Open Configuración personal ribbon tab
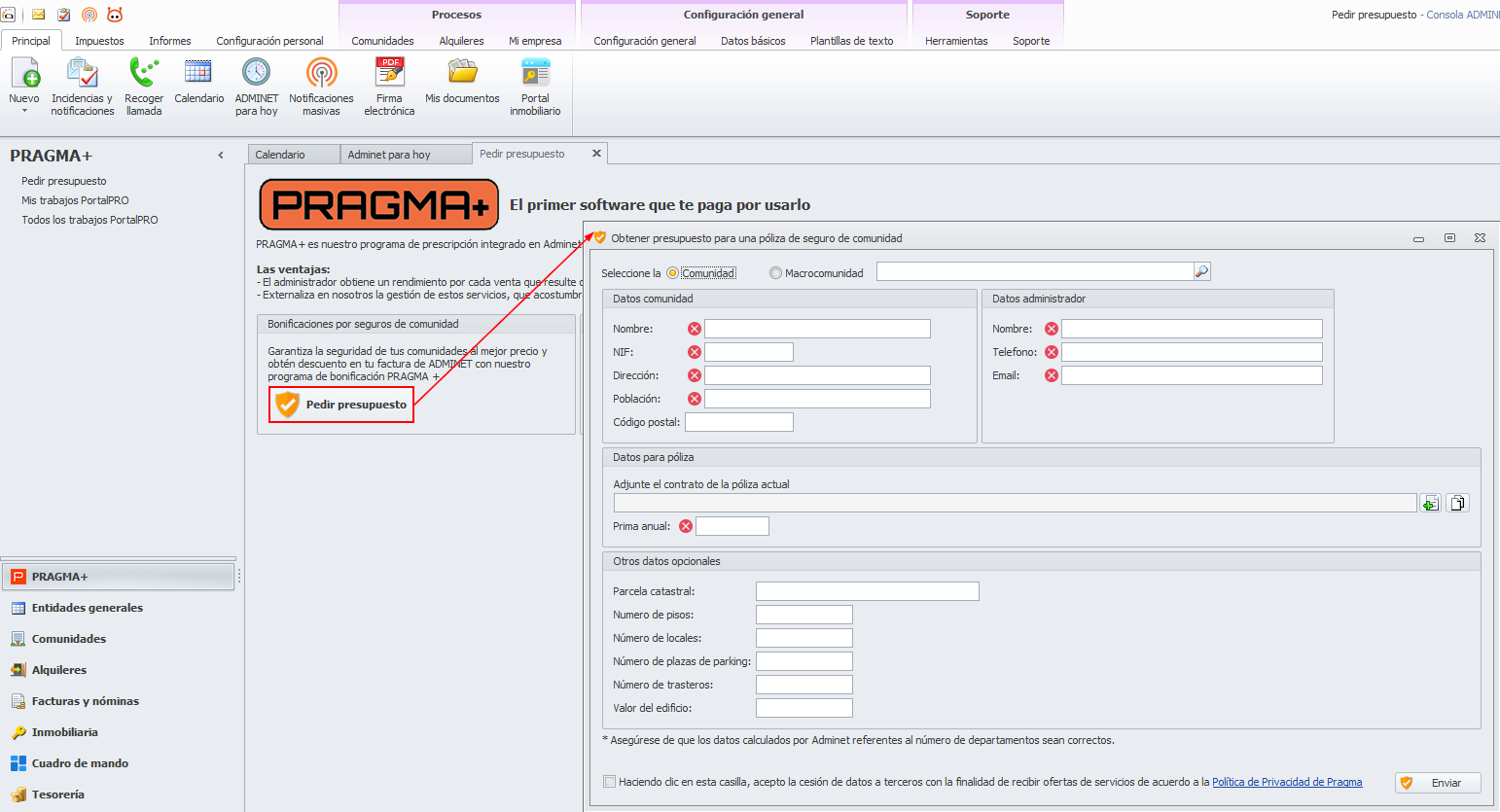The width and height of the screenshot is (1500, 812). pos(269,41)
